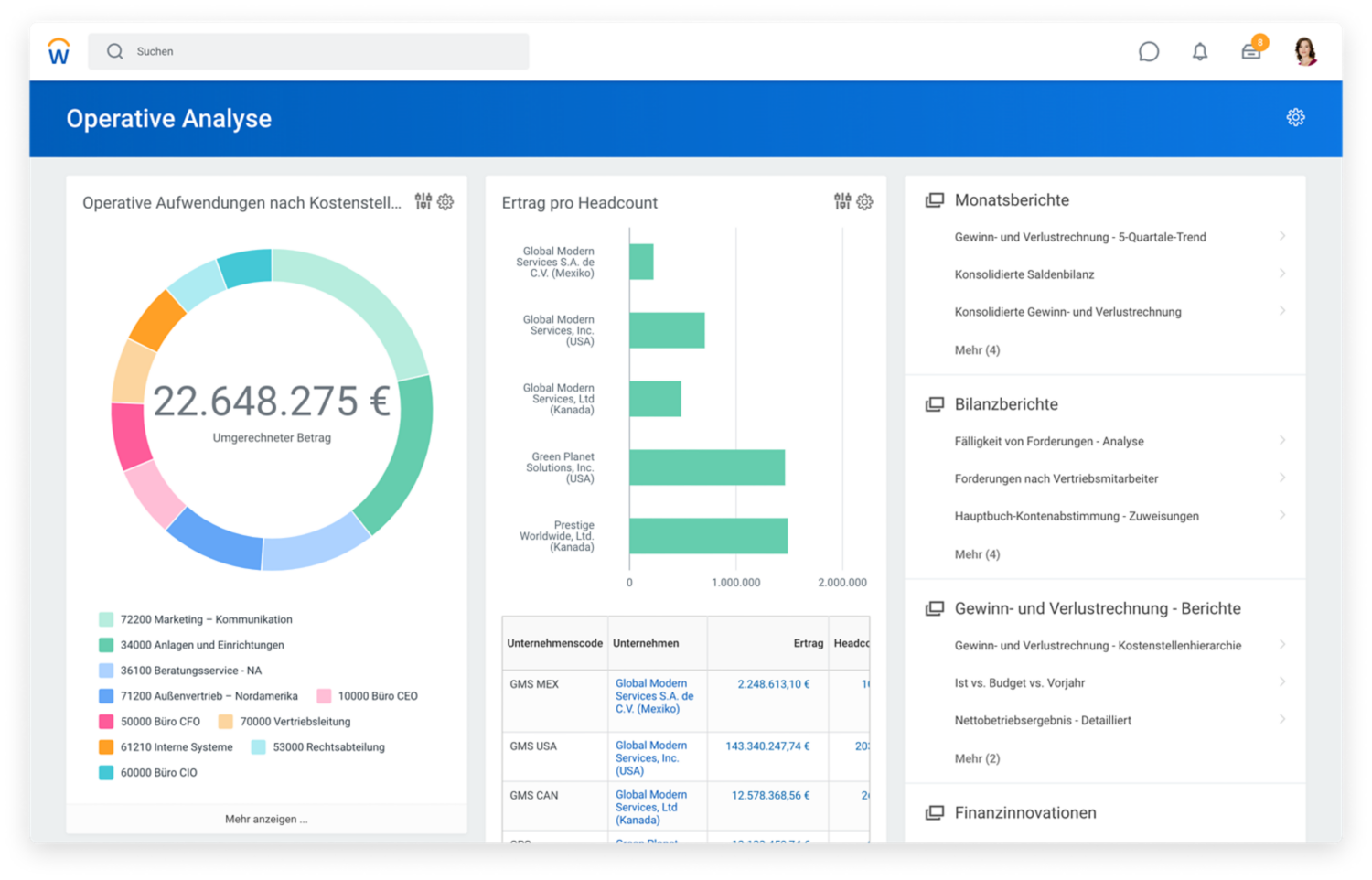
Task: Open Gewinn- und Verlustrechnung - 5-Quartale-Trend report
Action: [x=1079, y=236]
